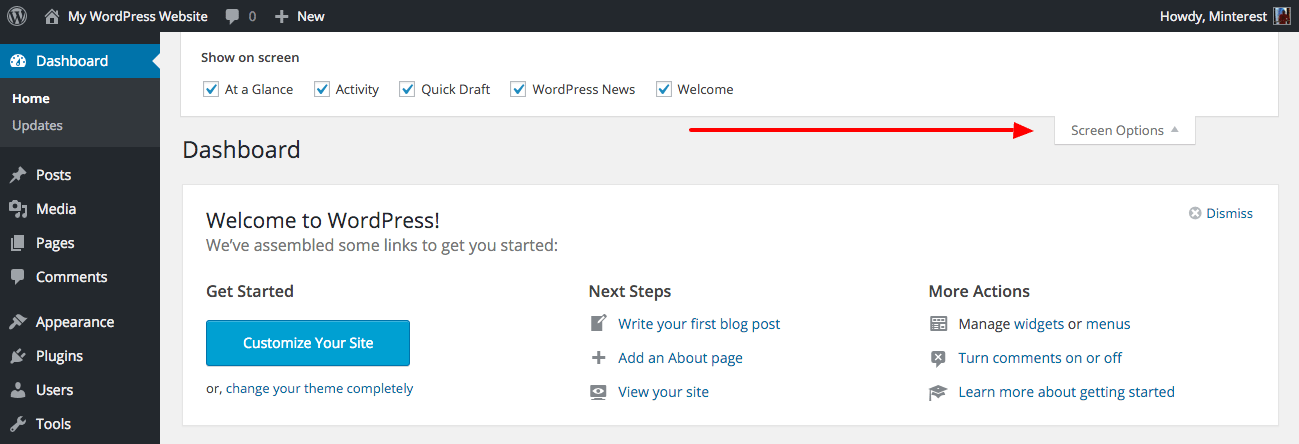Click the Minterest user avatar
Viewport: 1299px width, 444px height.
[1283, 16]
